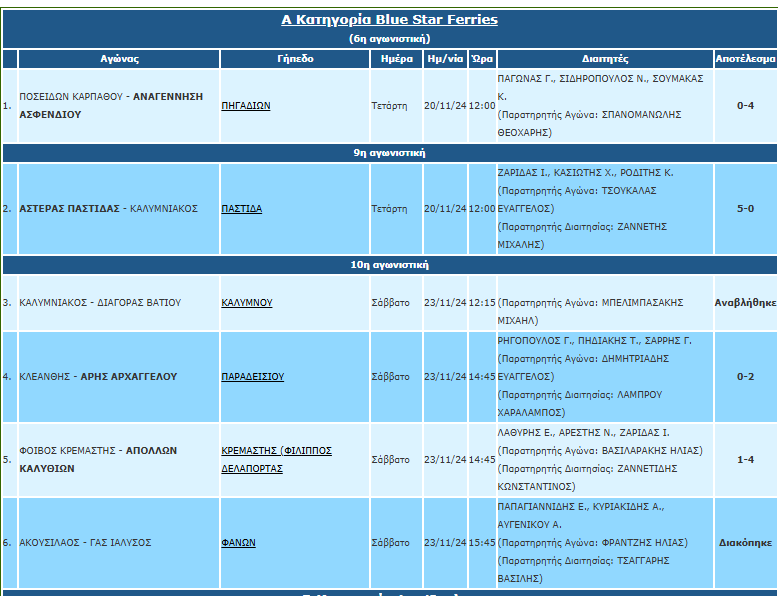This screenshot has height=596, width=778.
Task: Click the (6η αγωνιστική) subtitle
Action: (389, 39)
